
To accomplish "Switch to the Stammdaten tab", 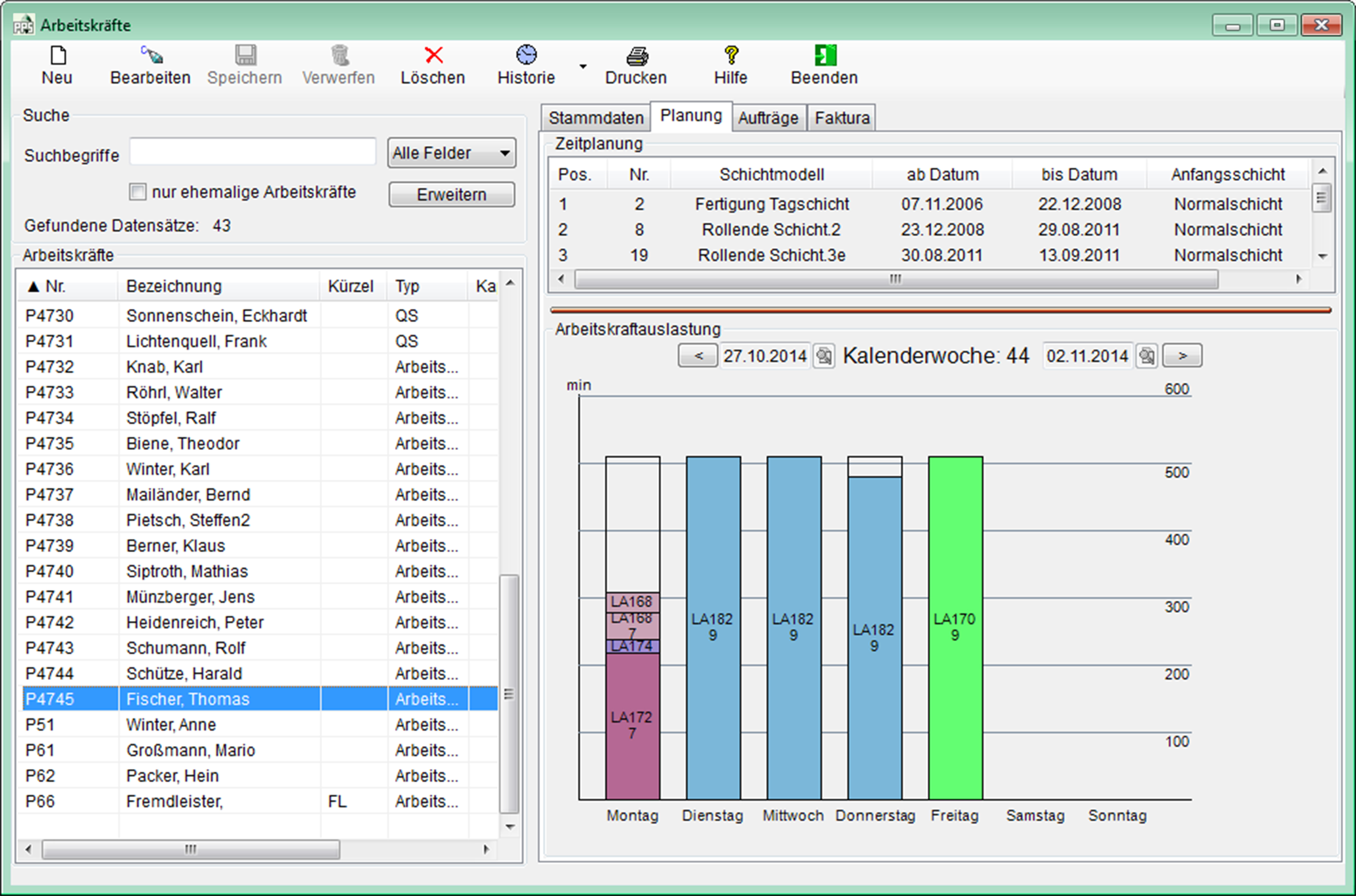I will 595,118.
